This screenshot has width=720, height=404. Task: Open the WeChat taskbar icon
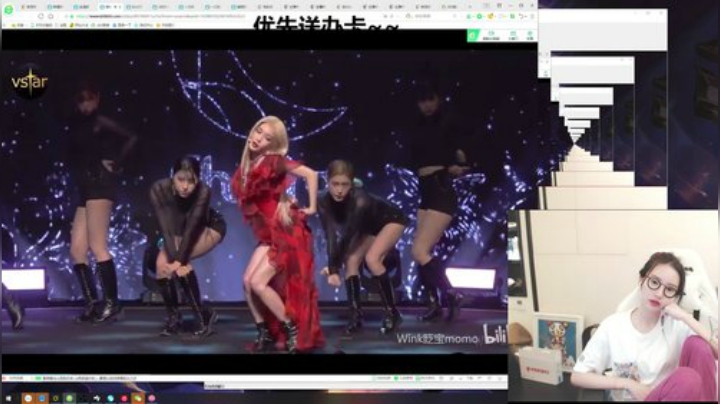(x=138, y=398)
